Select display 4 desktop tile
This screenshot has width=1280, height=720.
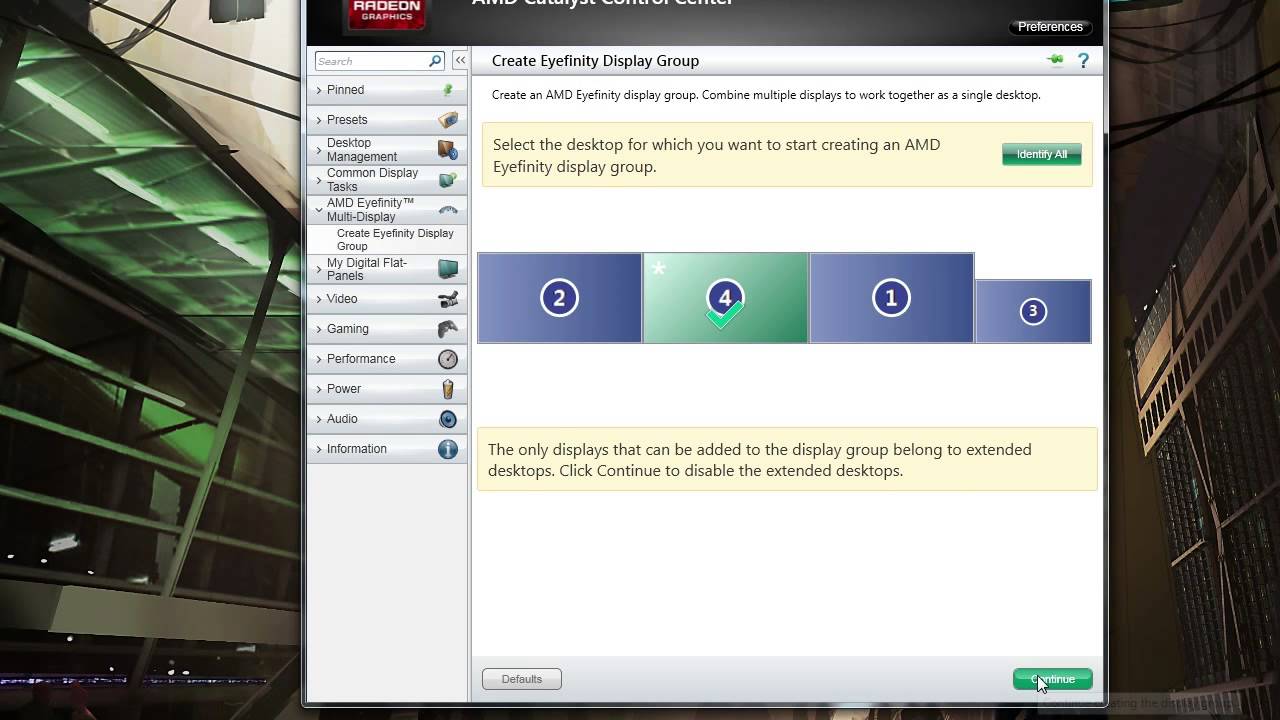point(725,298)
